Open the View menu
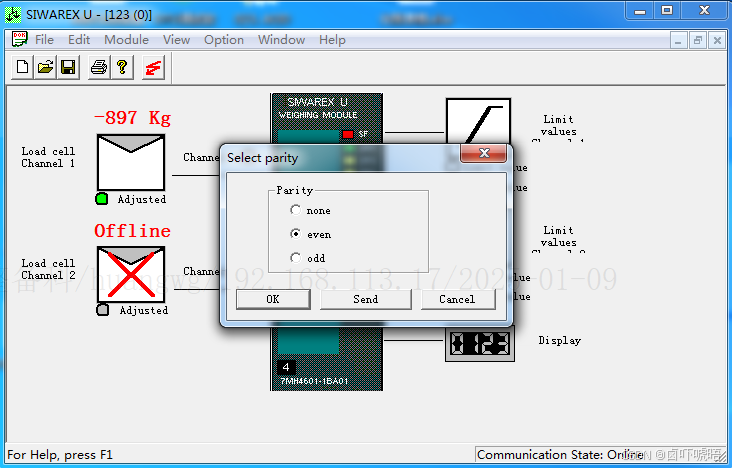 coord(176,40)
